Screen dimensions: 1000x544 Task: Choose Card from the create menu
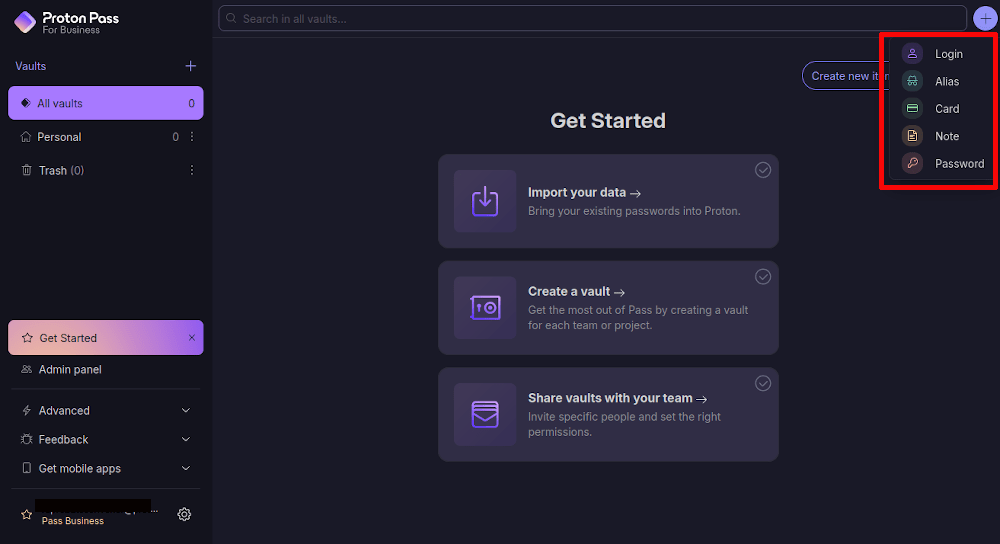[x=943, y=108]
